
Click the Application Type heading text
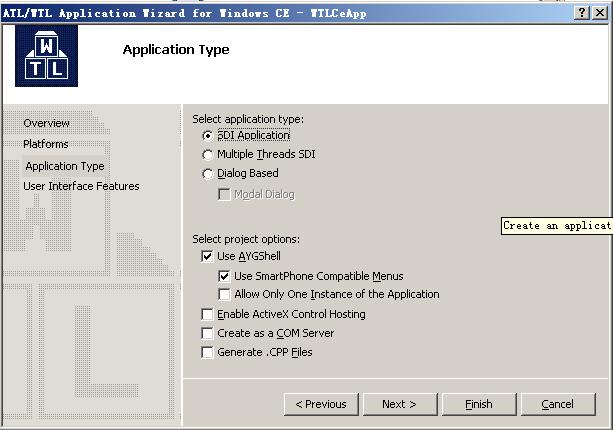pyautogui.click(x=176, y=50)
